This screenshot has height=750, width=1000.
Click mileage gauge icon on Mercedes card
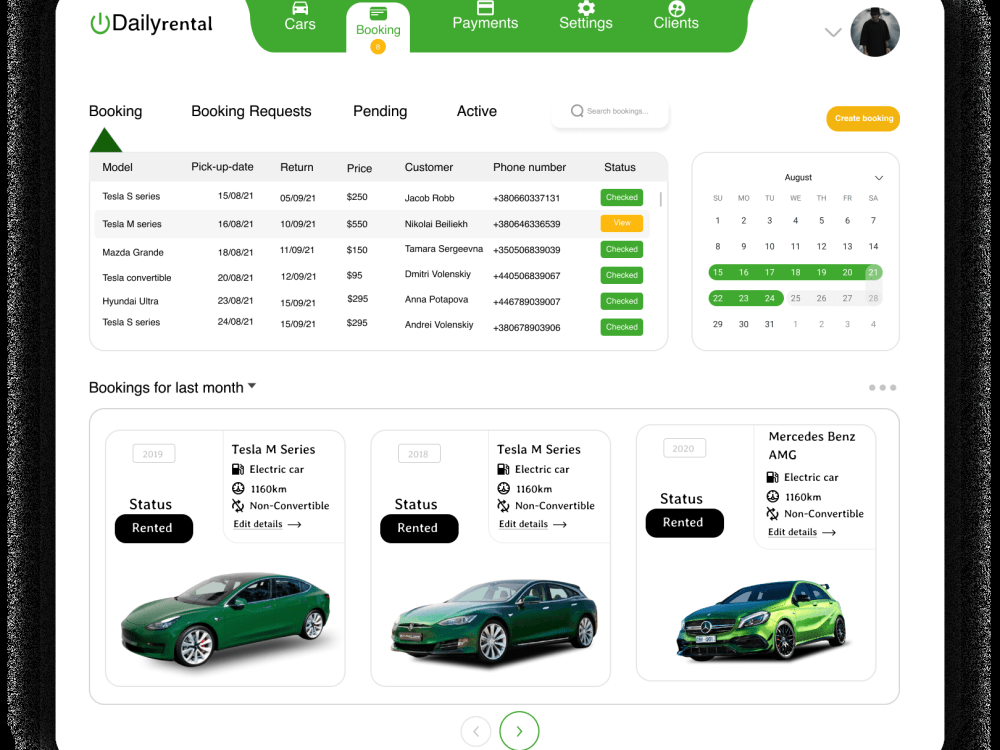[x=772, y=496]
